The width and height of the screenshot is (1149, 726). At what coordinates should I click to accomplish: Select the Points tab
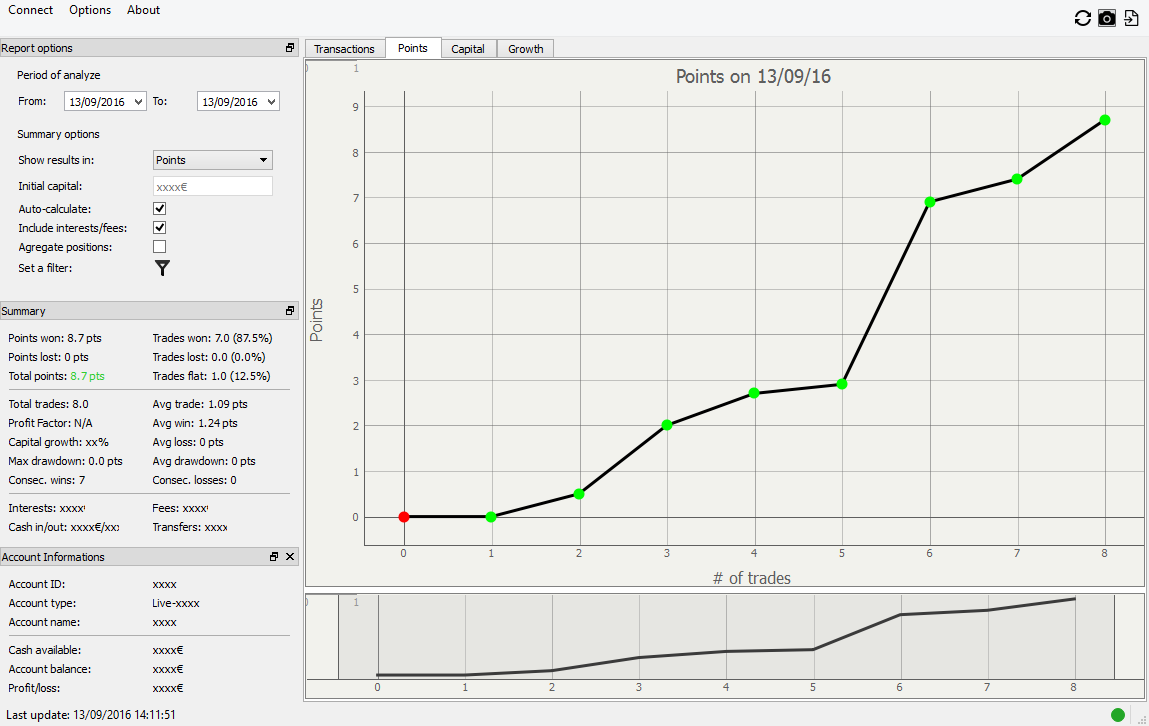coord(413,48)
